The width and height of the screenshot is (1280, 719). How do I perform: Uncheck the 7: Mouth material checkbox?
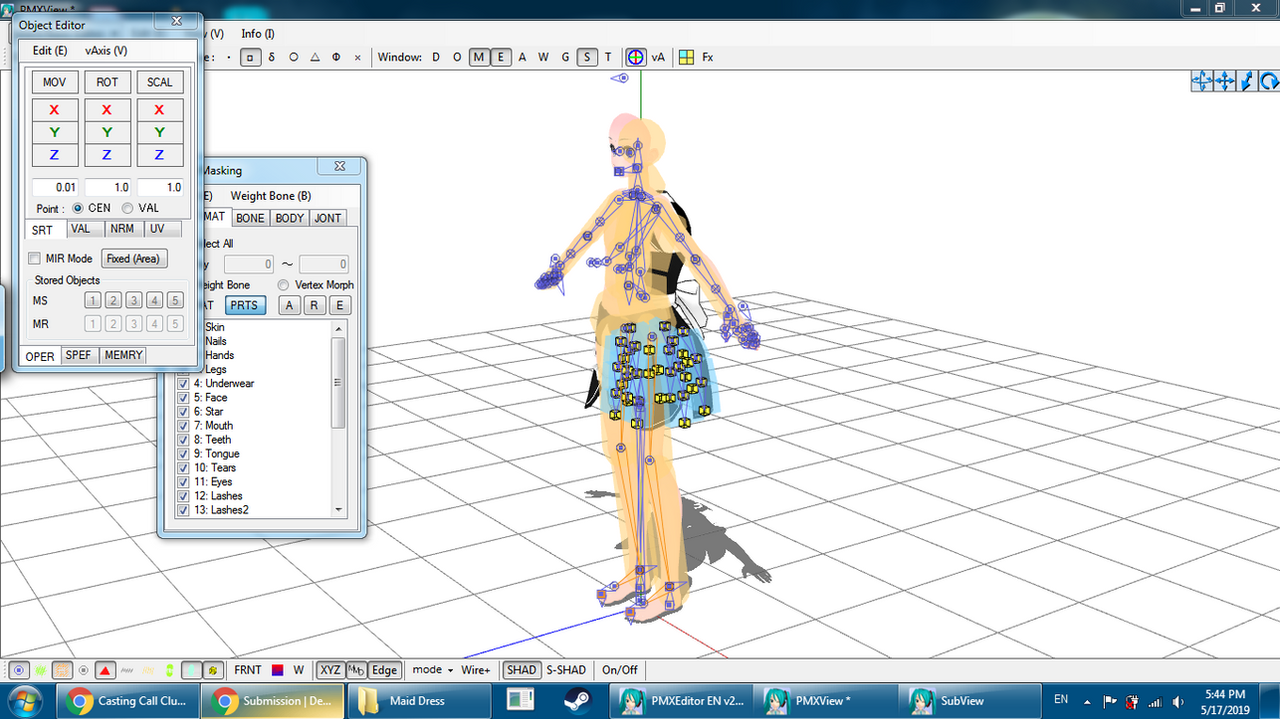click(x=183, y=425)
